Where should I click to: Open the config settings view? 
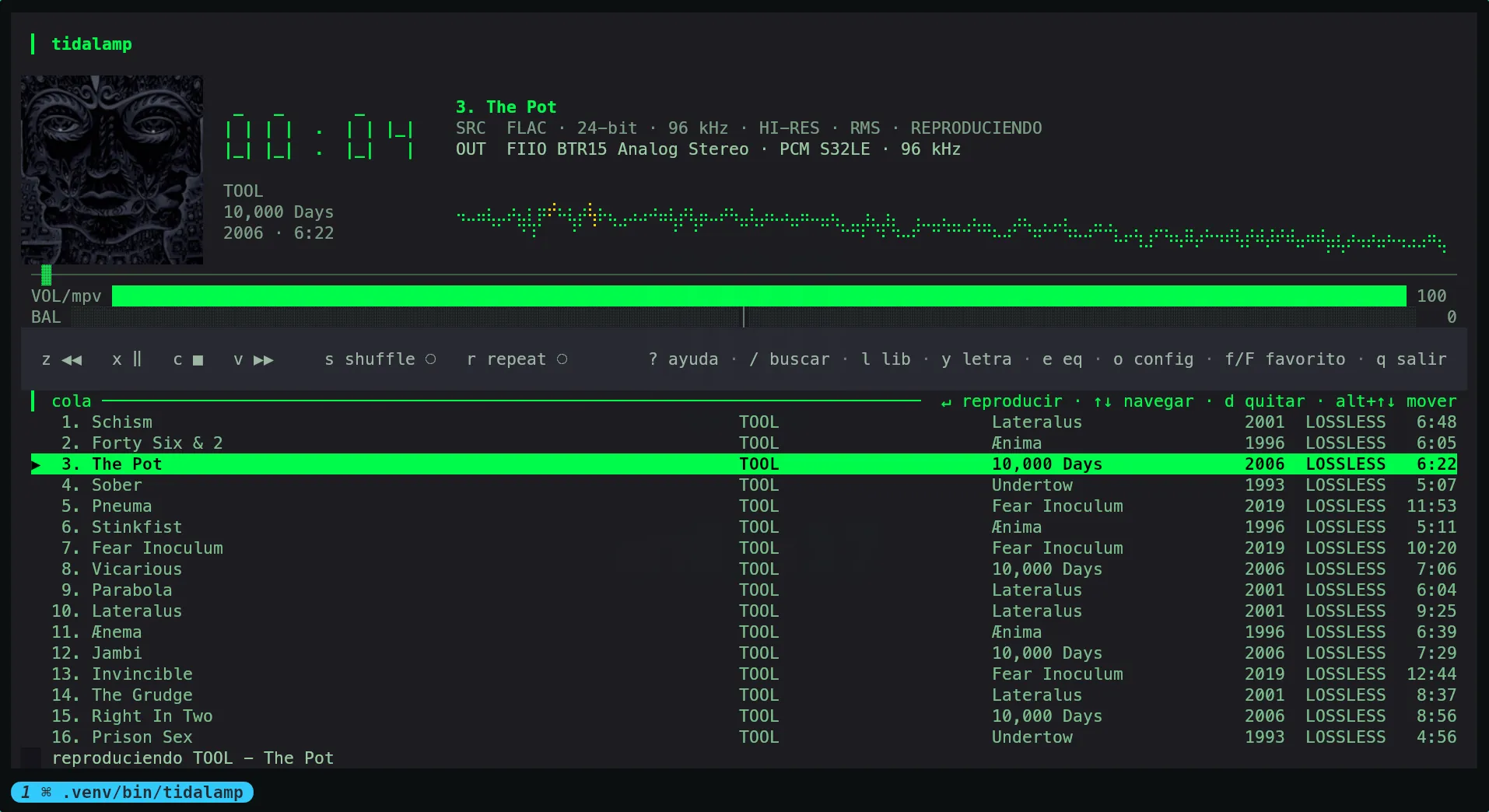click(1153, 359)
